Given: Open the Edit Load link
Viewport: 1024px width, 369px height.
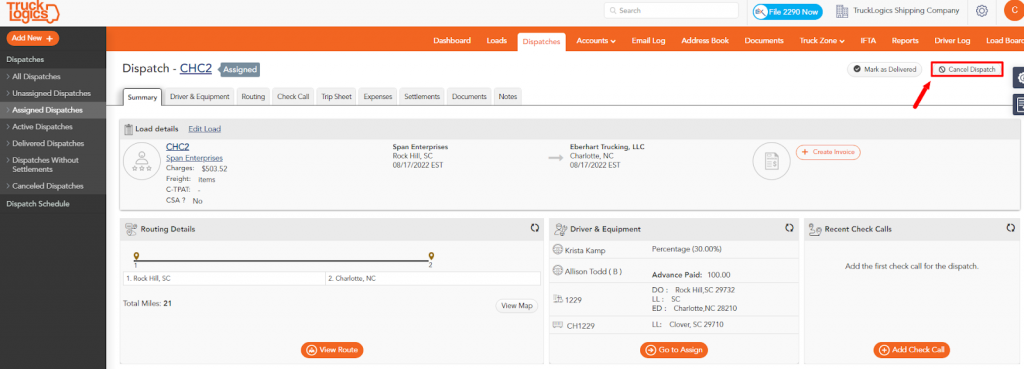Looking at the screenshot, I should pos(204,129).
